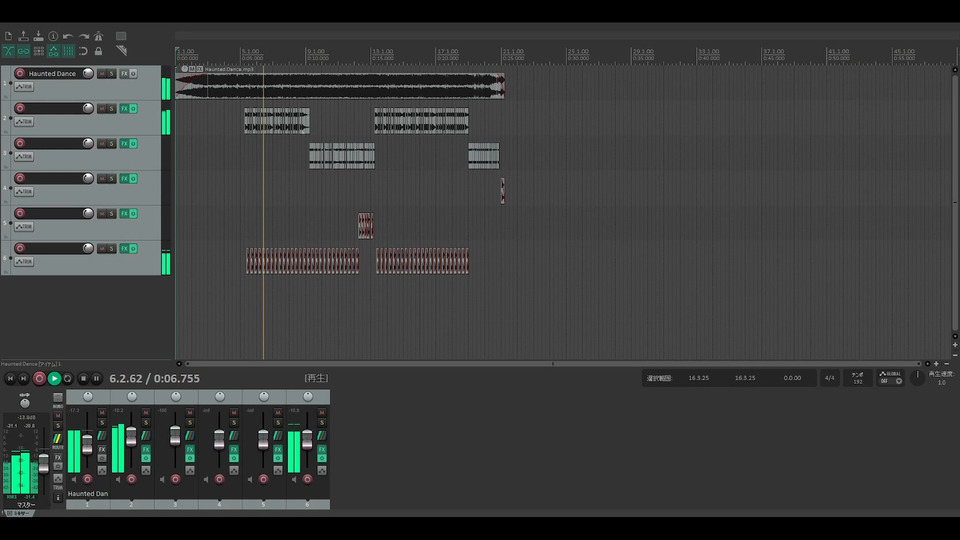This screenshot has height=540, width=960.
Task: Toggle snap magnet toolbar icon
Action: [83, 51]
